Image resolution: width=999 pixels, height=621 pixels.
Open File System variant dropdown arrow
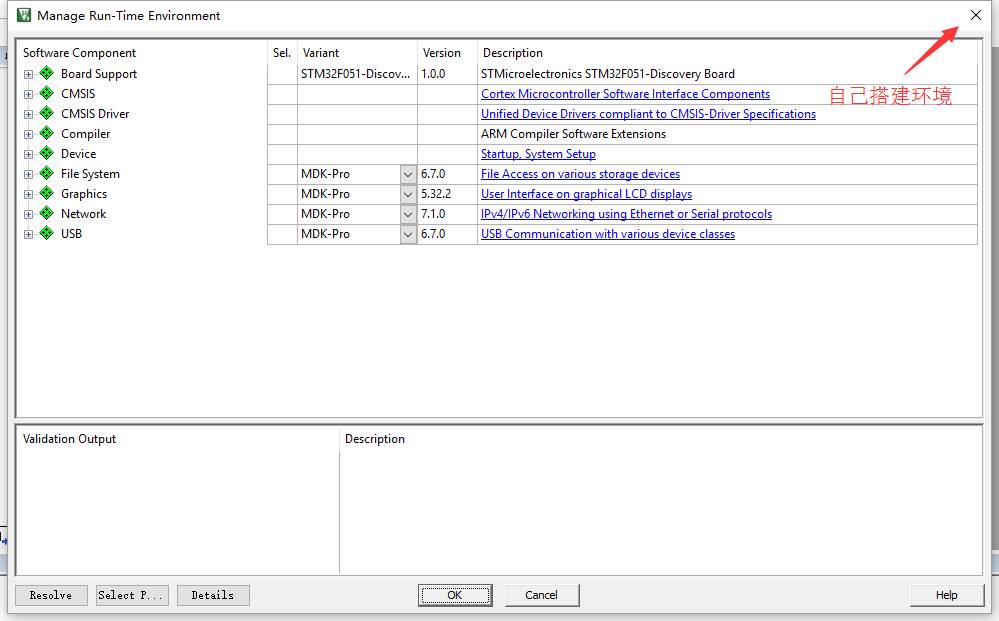pos(408,174)
